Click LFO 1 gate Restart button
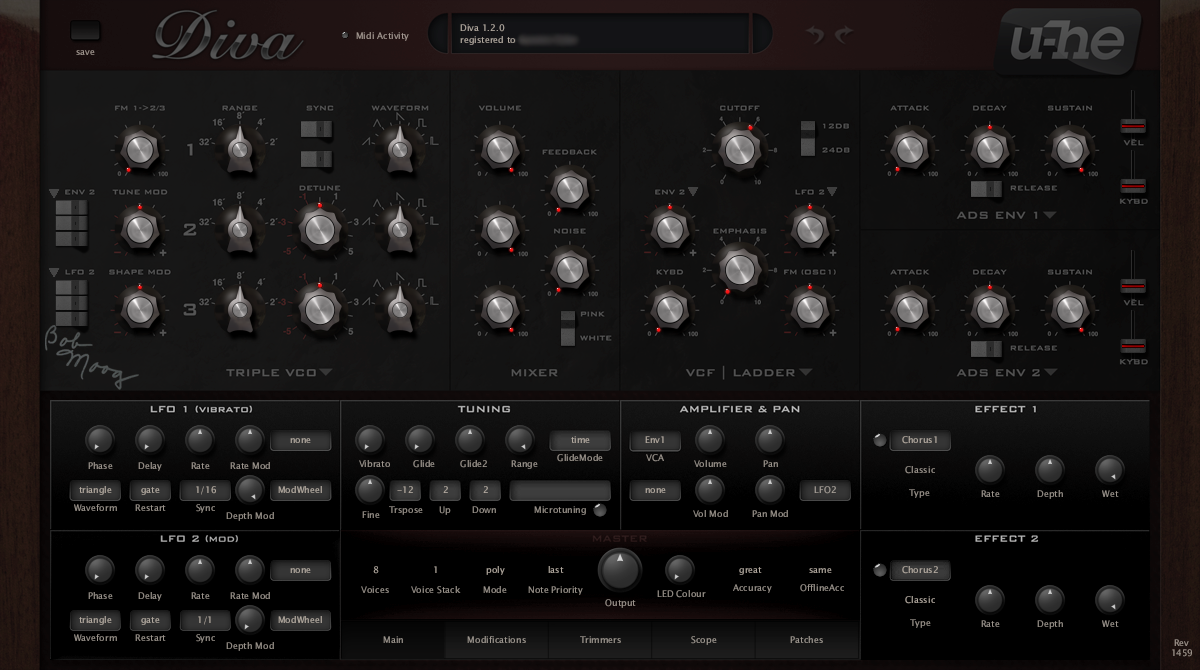The image size is (1200, 670). coord(150,490)
